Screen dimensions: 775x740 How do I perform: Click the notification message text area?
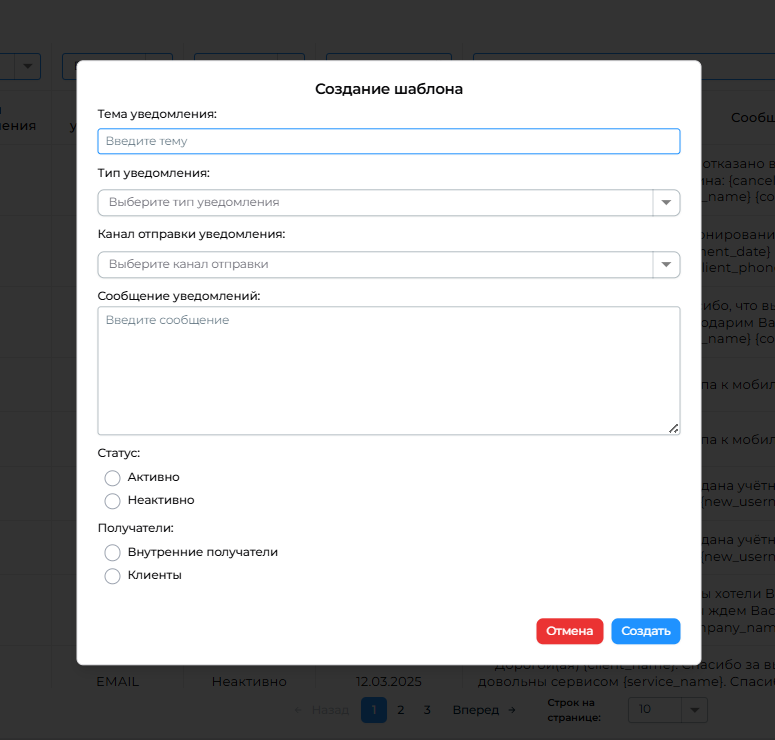[388, 370]
